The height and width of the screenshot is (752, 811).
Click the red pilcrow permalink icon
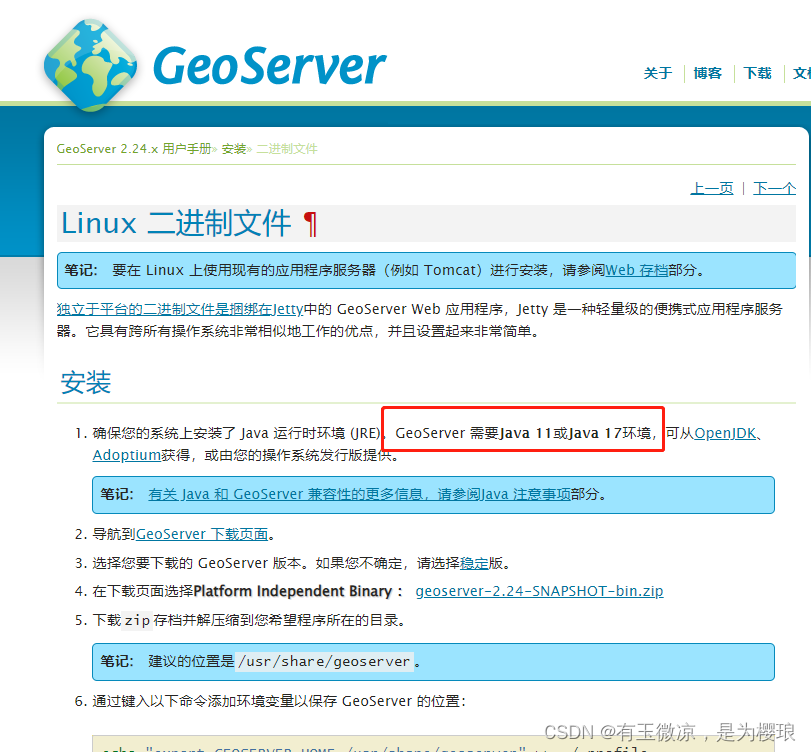310,224
